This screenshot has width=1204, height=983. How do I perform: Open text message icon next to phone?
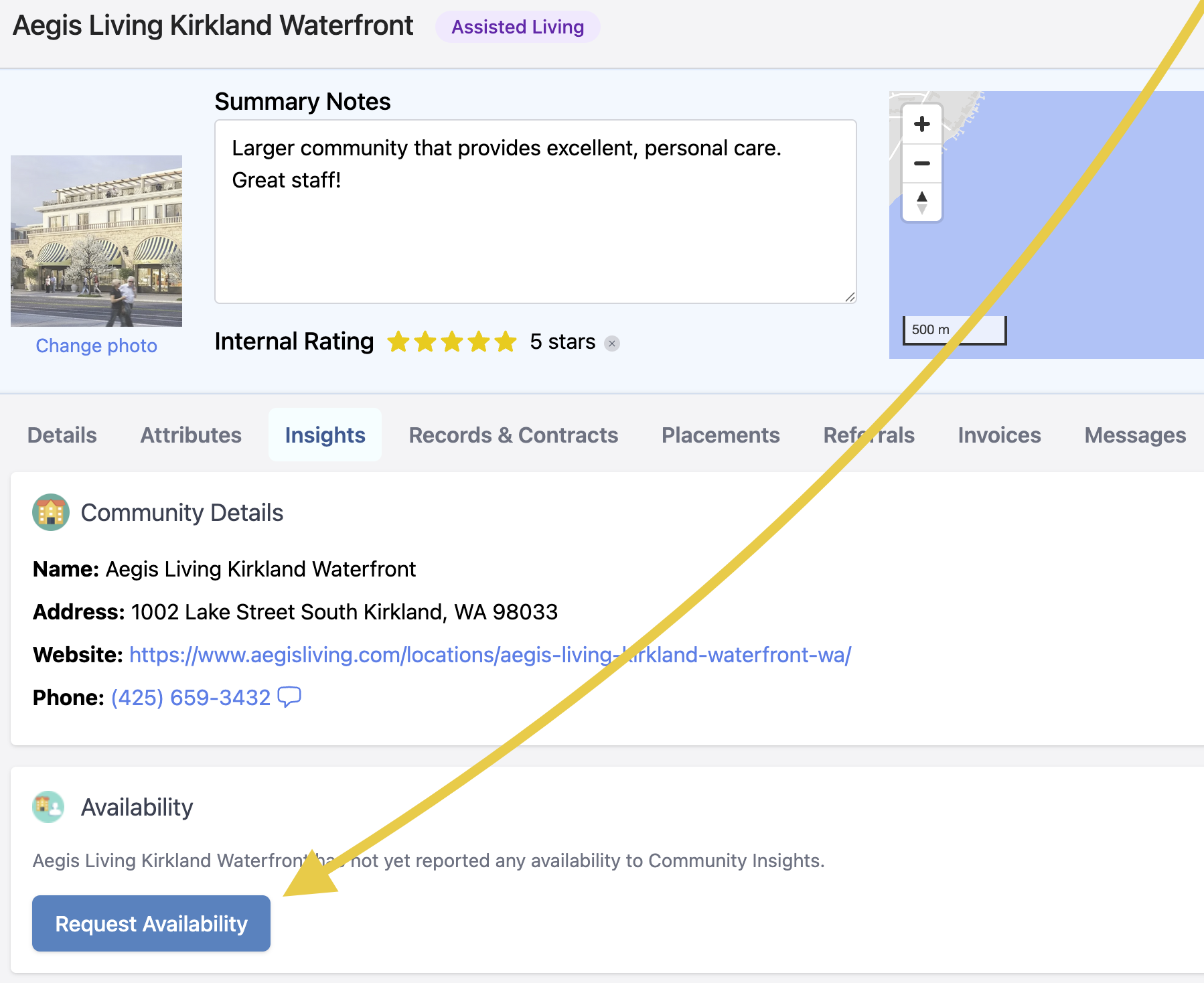click(x=289, y=697)
